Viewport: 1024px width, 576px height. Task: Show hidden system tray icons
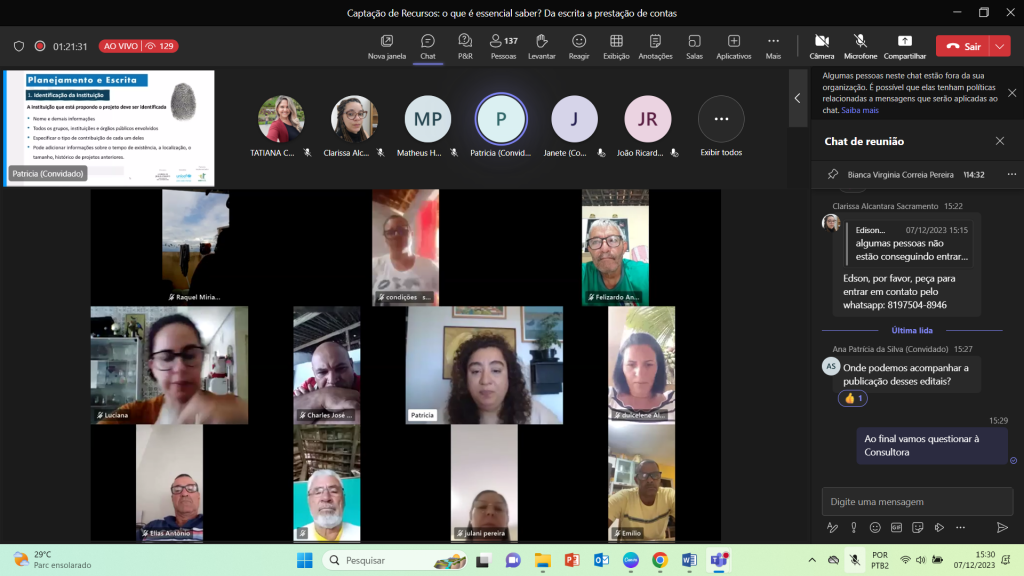coord(812,560)
